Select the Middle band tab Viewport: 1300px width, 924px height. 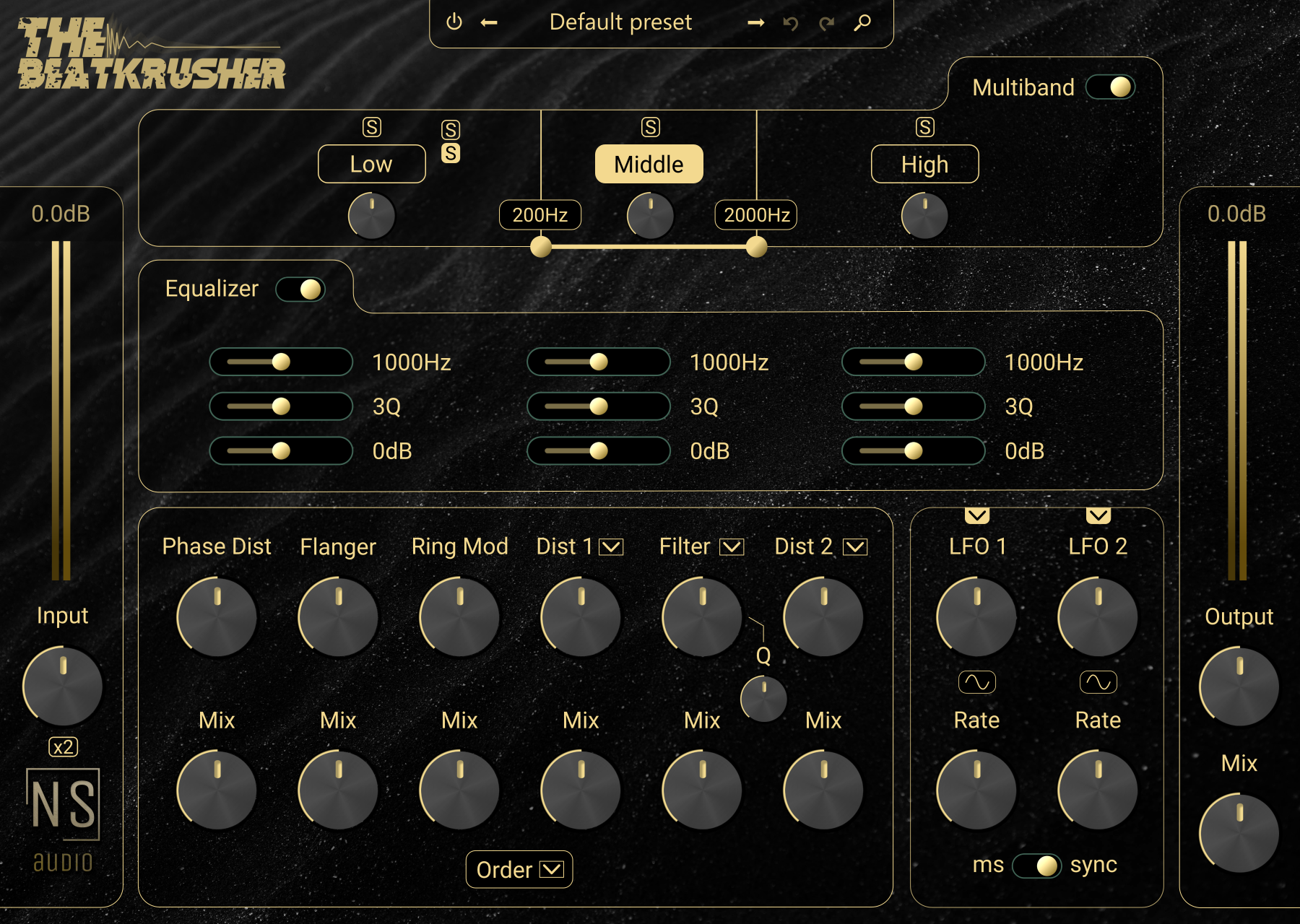click(649, 164)
